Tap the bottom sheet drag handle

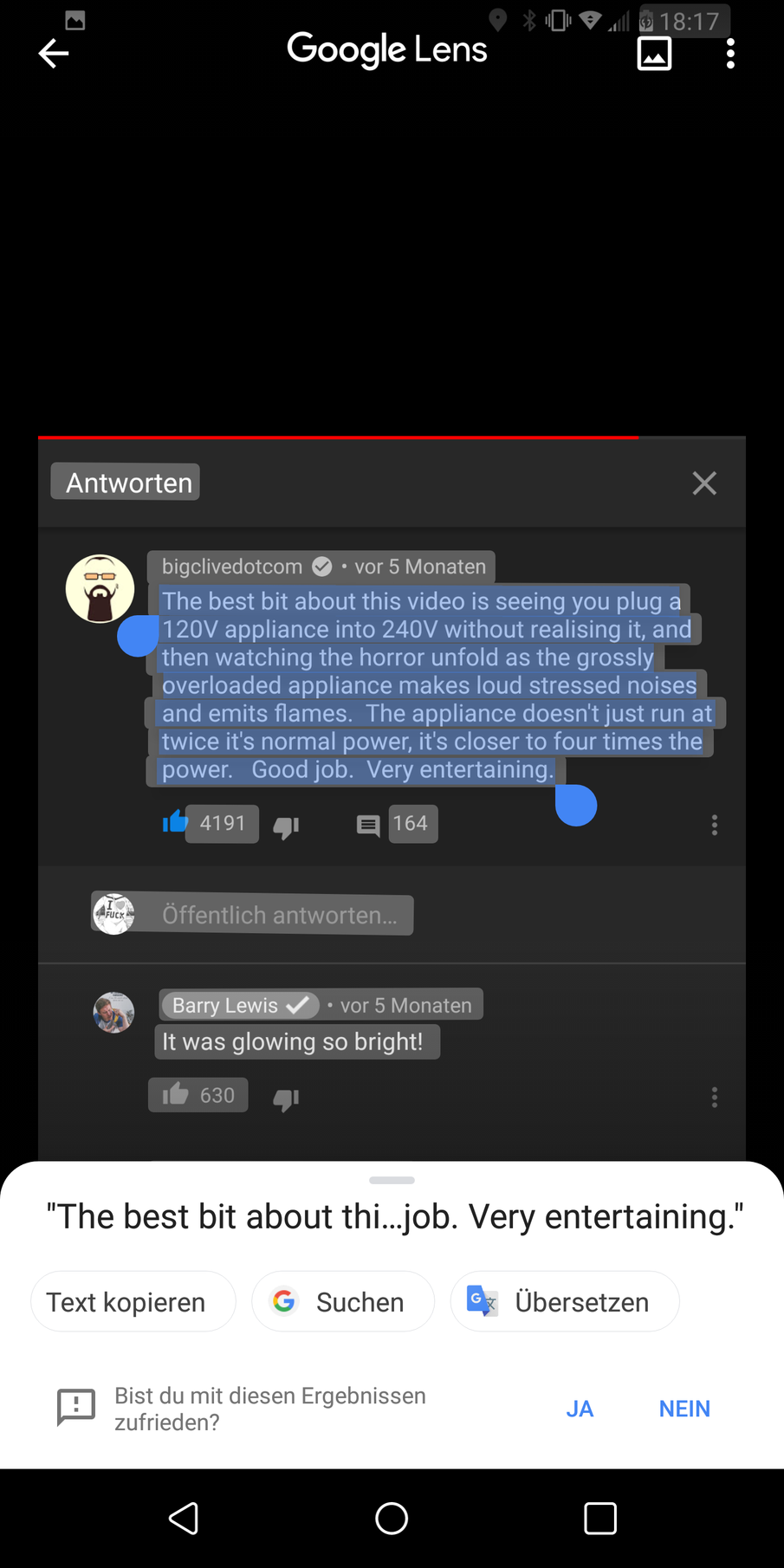392,1180
